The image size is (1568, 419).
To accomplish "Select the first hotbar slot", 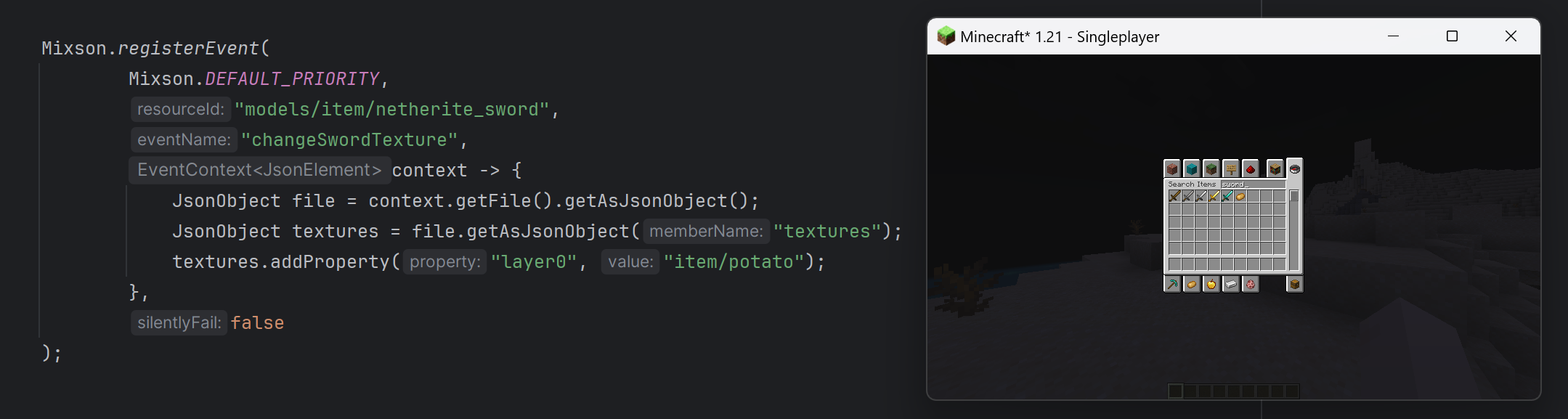I will pyautogui.click(x=1175, y=391).
